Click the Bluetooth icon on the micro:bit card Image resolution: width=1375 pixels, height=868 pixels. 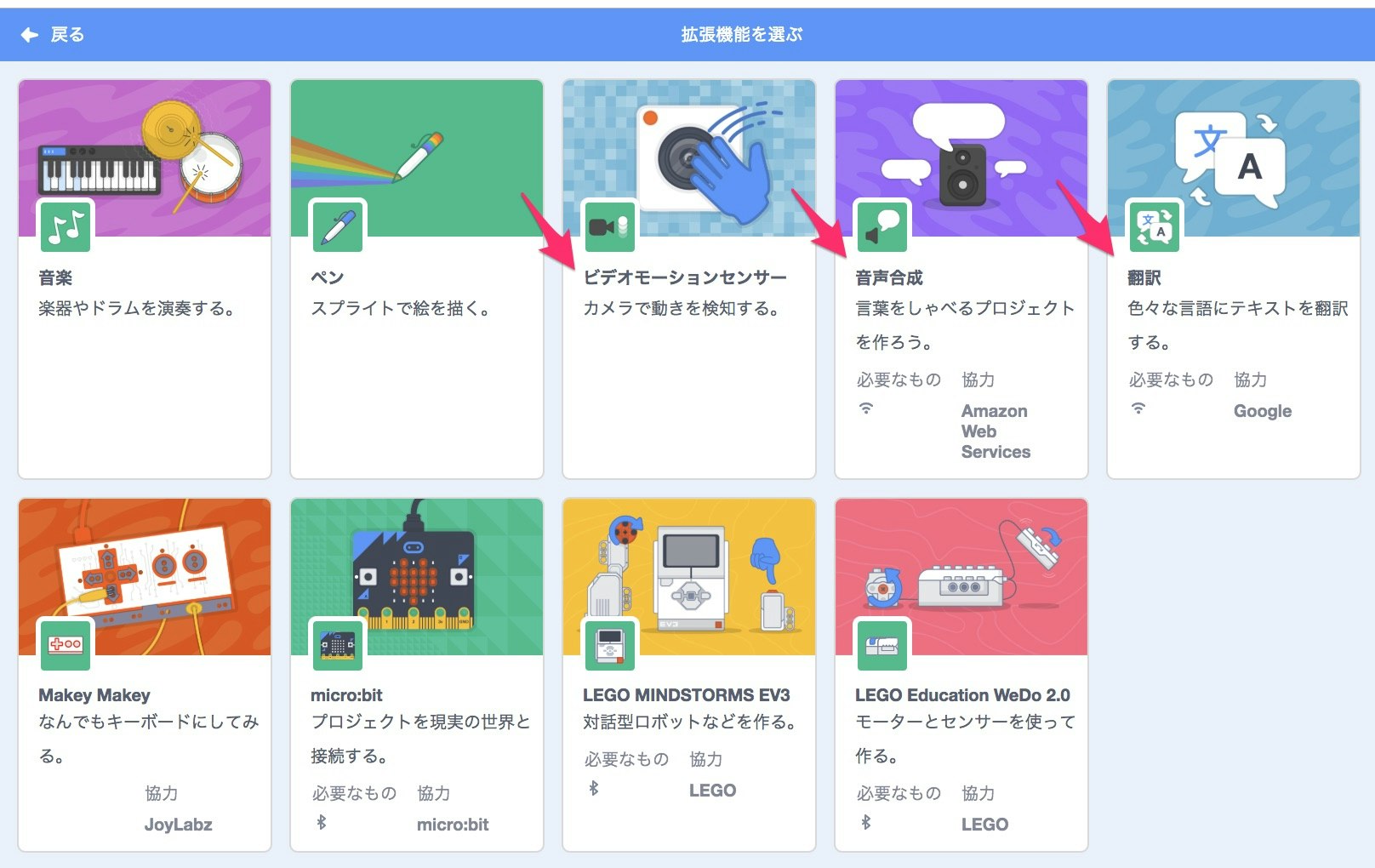[322, 824]
